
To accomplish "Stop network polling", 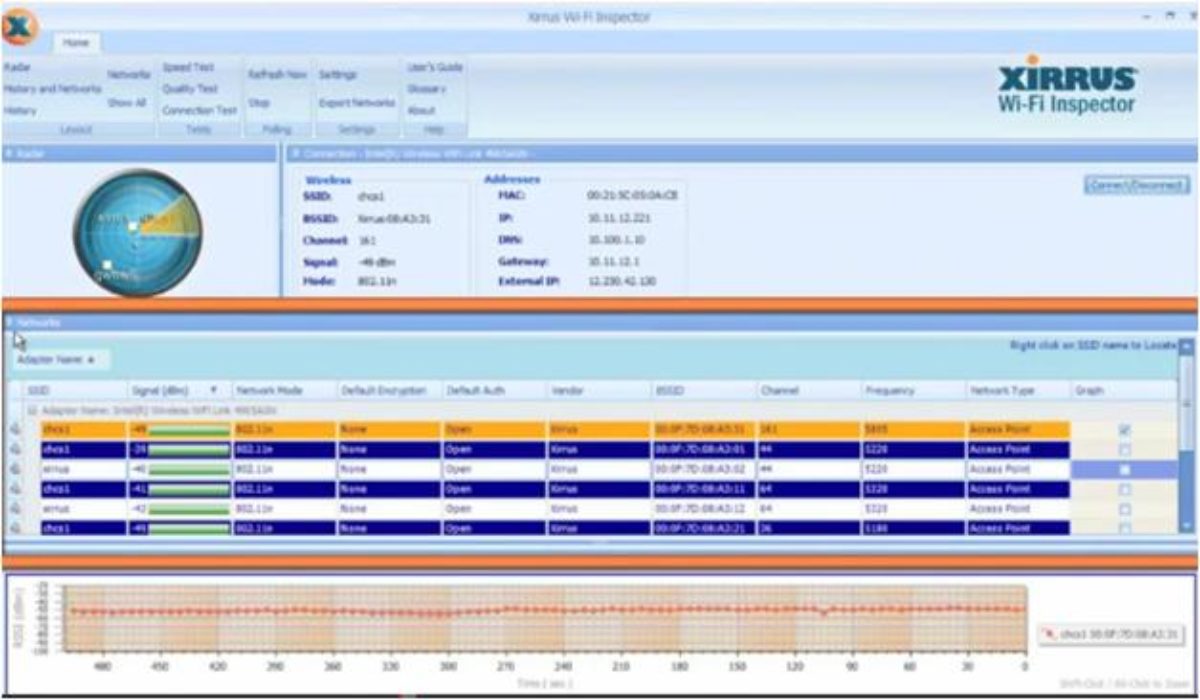I will pyautogui.click(x=258, y=102).
